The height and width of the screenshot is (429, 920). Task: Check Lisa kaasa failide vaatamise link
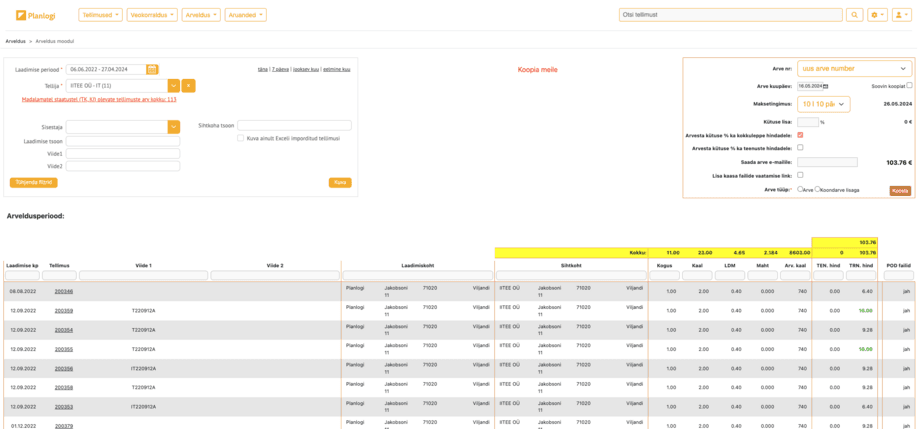coord(800,175)
